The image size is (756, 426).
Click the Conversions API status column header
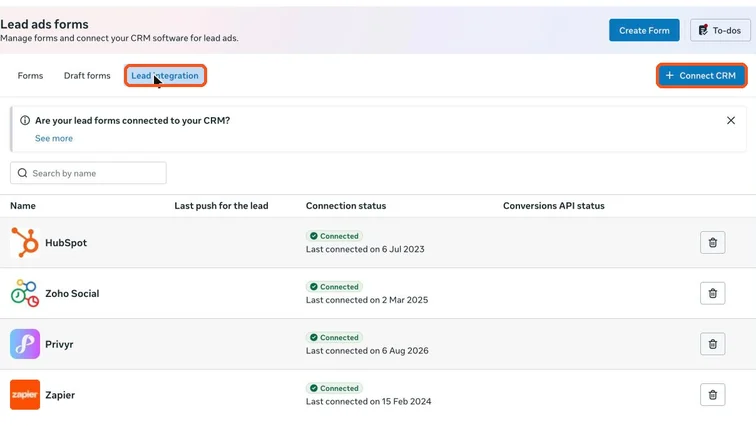[x=554, y=206]
